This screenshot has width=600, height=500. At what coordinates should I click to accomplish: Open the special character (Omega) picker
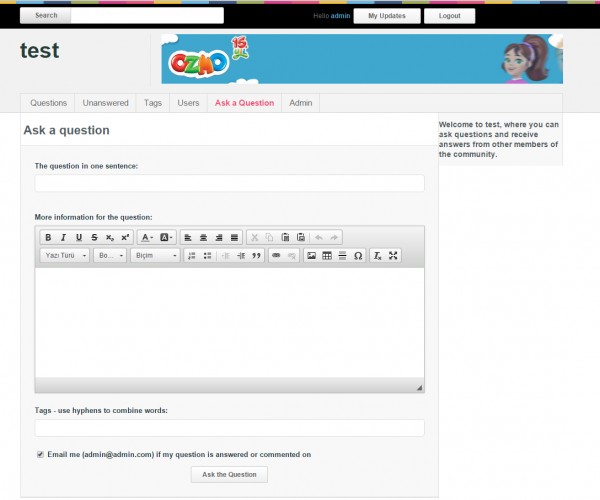click(358, 256)
